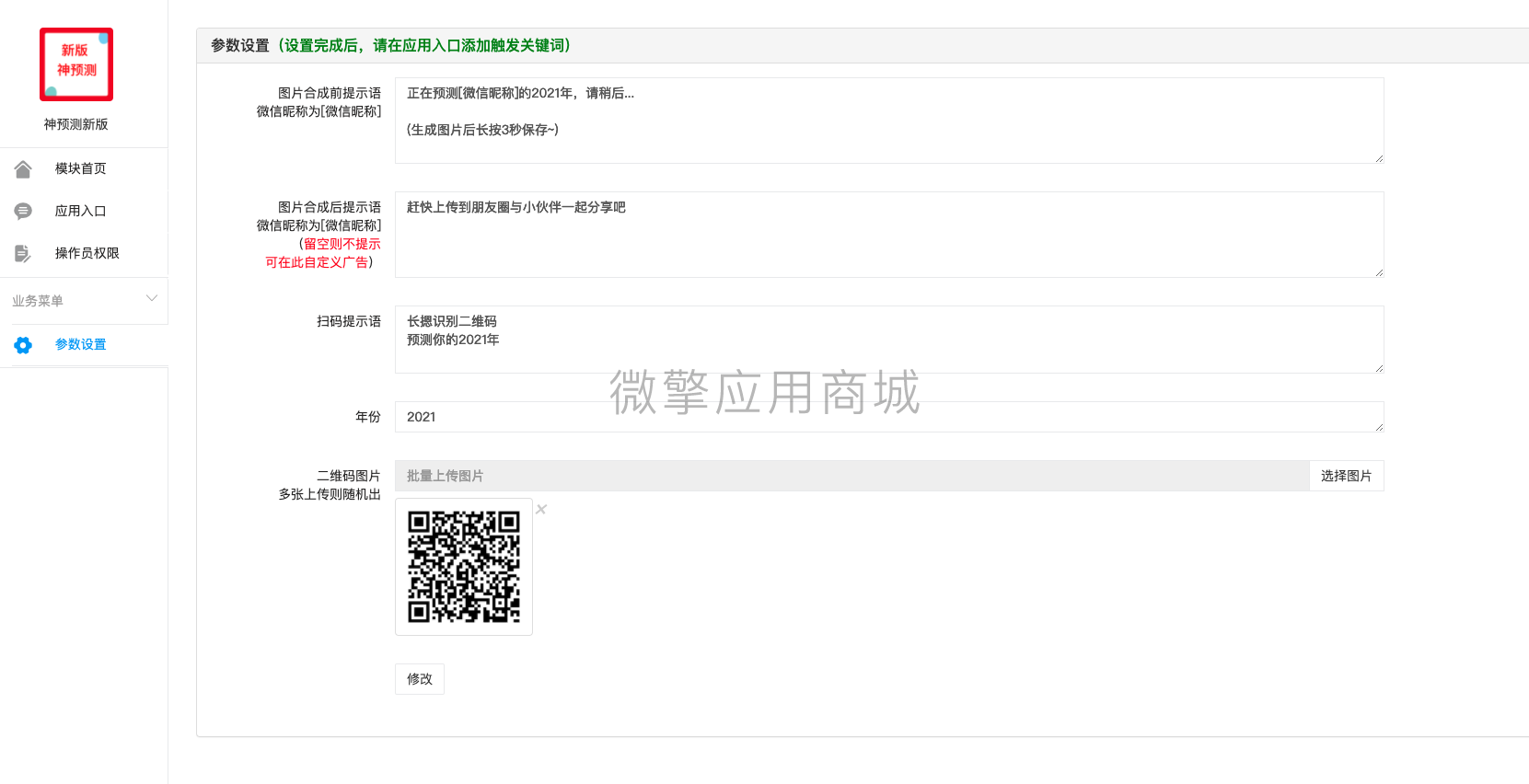
Task: Open the 操作员权限 menu item
Action: click(87, 253)
